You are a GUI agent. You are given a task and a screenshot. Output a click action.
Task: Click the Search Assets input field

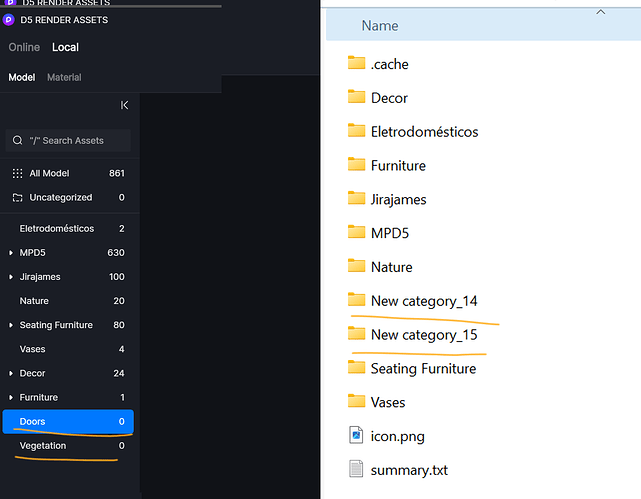pyautogui.click(x=68, y=141)
